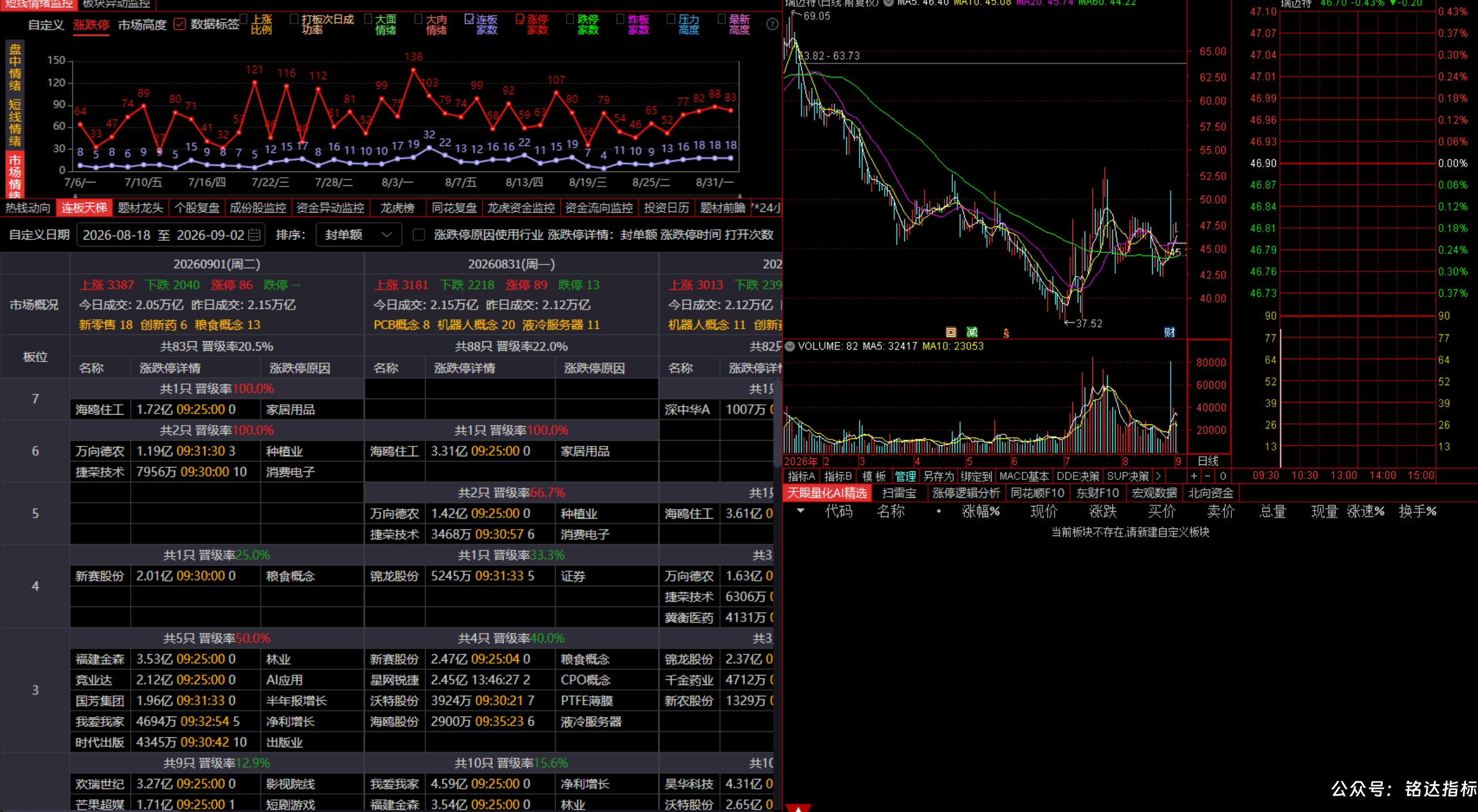This screenshot has width=1478, height=812.
Task: Select the DDE决策 indicator tab
Action: 1078,476
